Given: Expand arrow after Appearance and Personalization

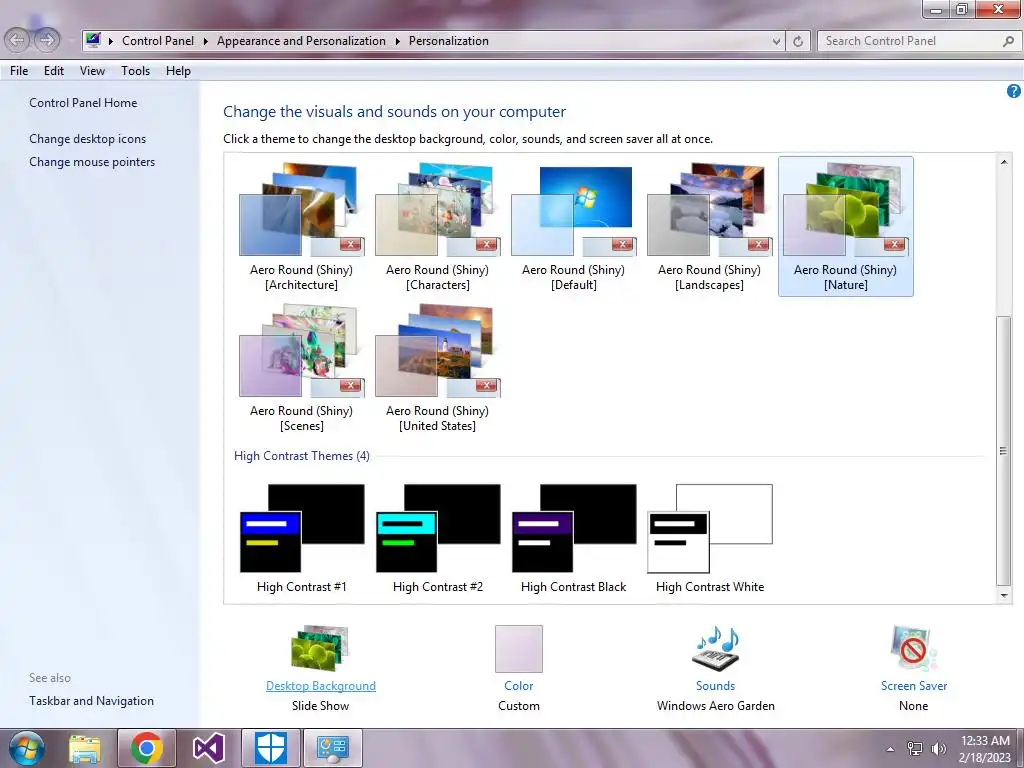Looking at the screenshot, I should point(397,40).
